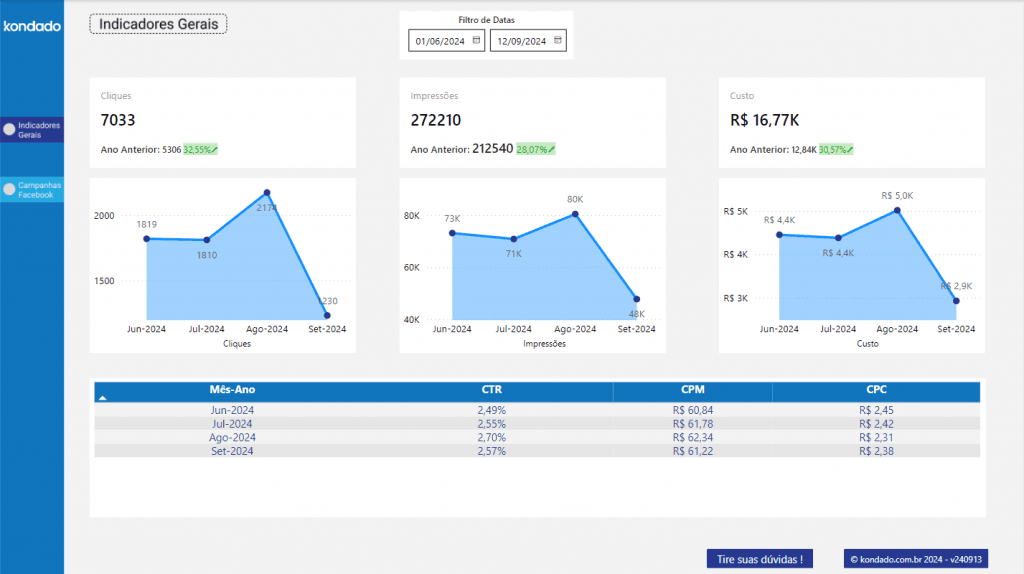This screenshot has width=1024, height=574.
Task: Switch to the Campanhas Facebook page
Action: (x=39, y=189)
